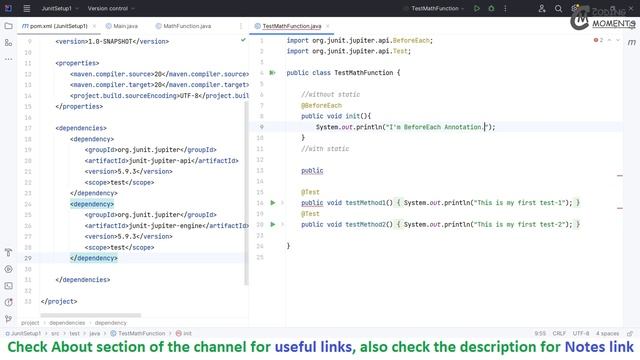Viewport: 640px width, 360px height.
Task: Close the pom.xml tab
Action: 94,26
